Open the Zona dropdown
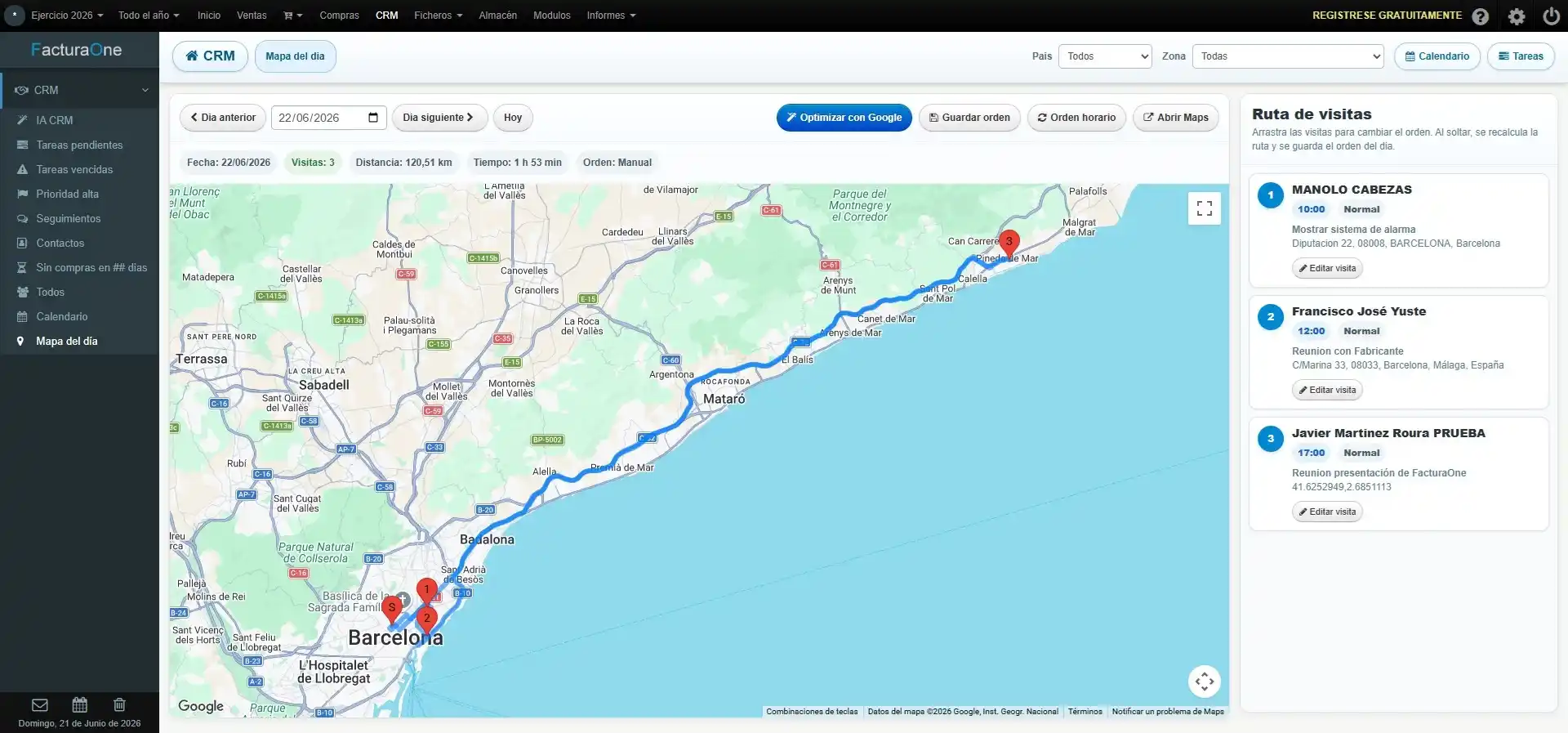Screen dimensions: 1568x733 point(1288,56)
